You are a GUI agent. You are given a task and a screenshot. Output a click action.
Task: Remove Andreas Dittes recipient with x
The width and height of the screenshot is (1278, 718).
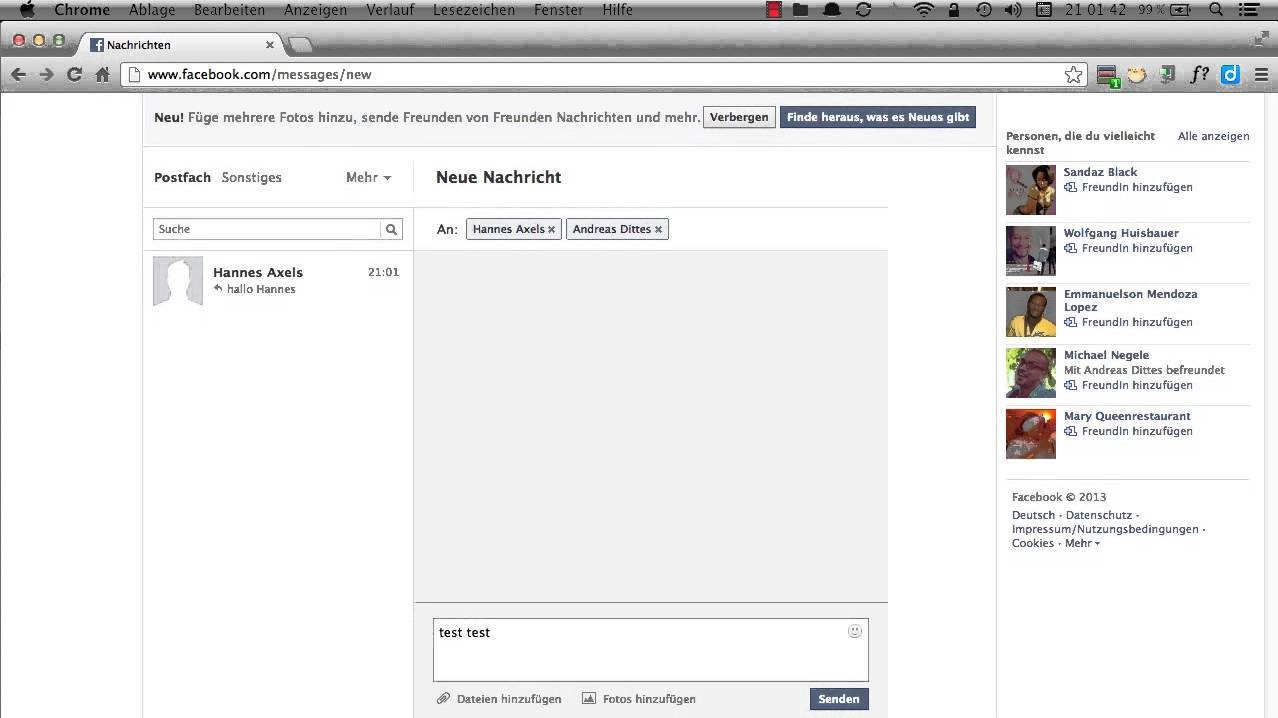(658, 230)
